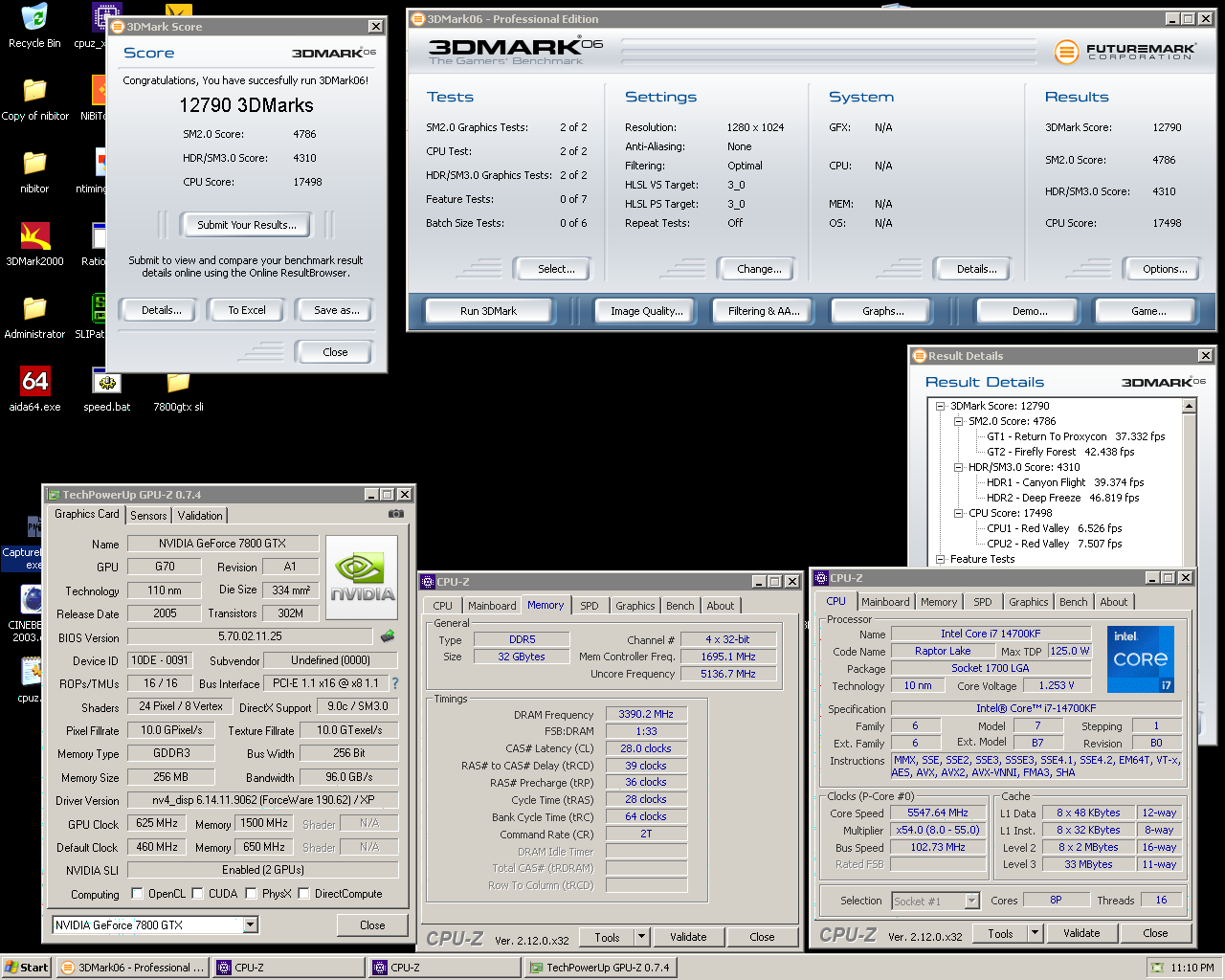Collapse the SM2.0 Score 4786 node

click(x=959, y=421)
